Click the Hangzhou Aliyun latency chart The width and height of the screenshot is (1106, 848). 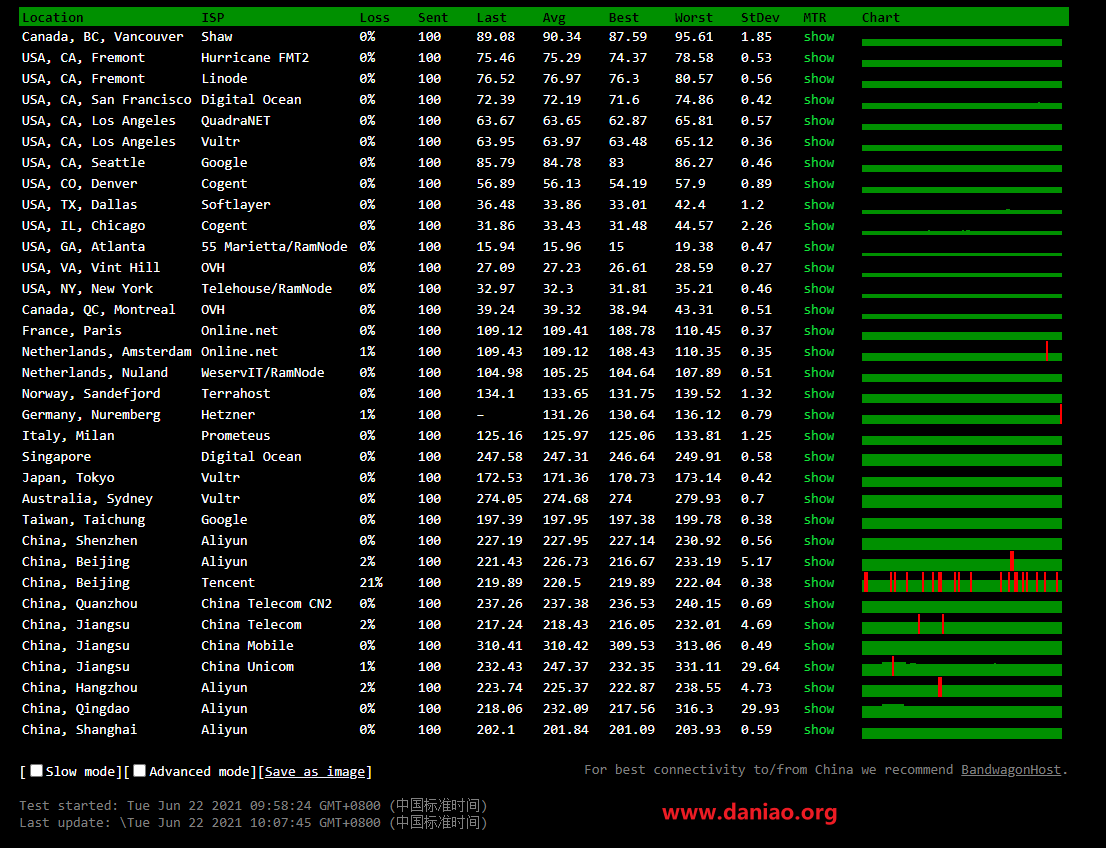[961, 688]
